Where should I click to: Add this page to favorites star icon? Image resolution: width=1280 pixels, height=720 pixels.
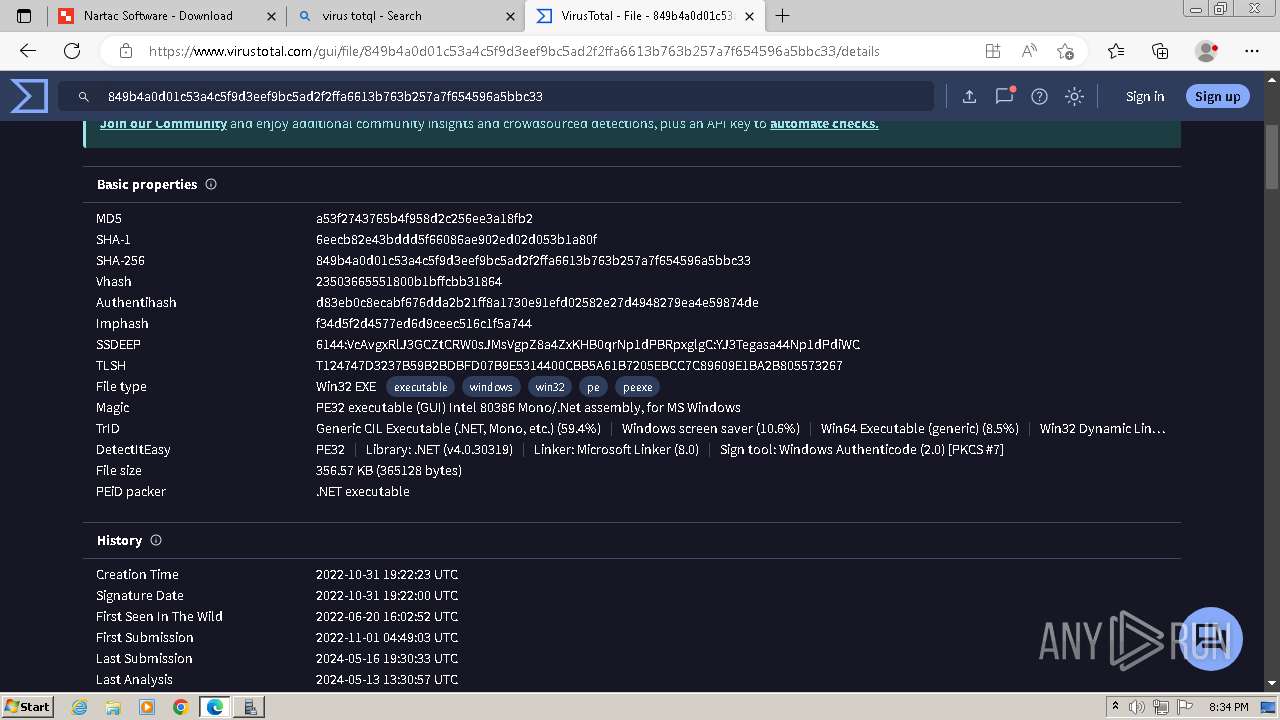coord(1065,51)
